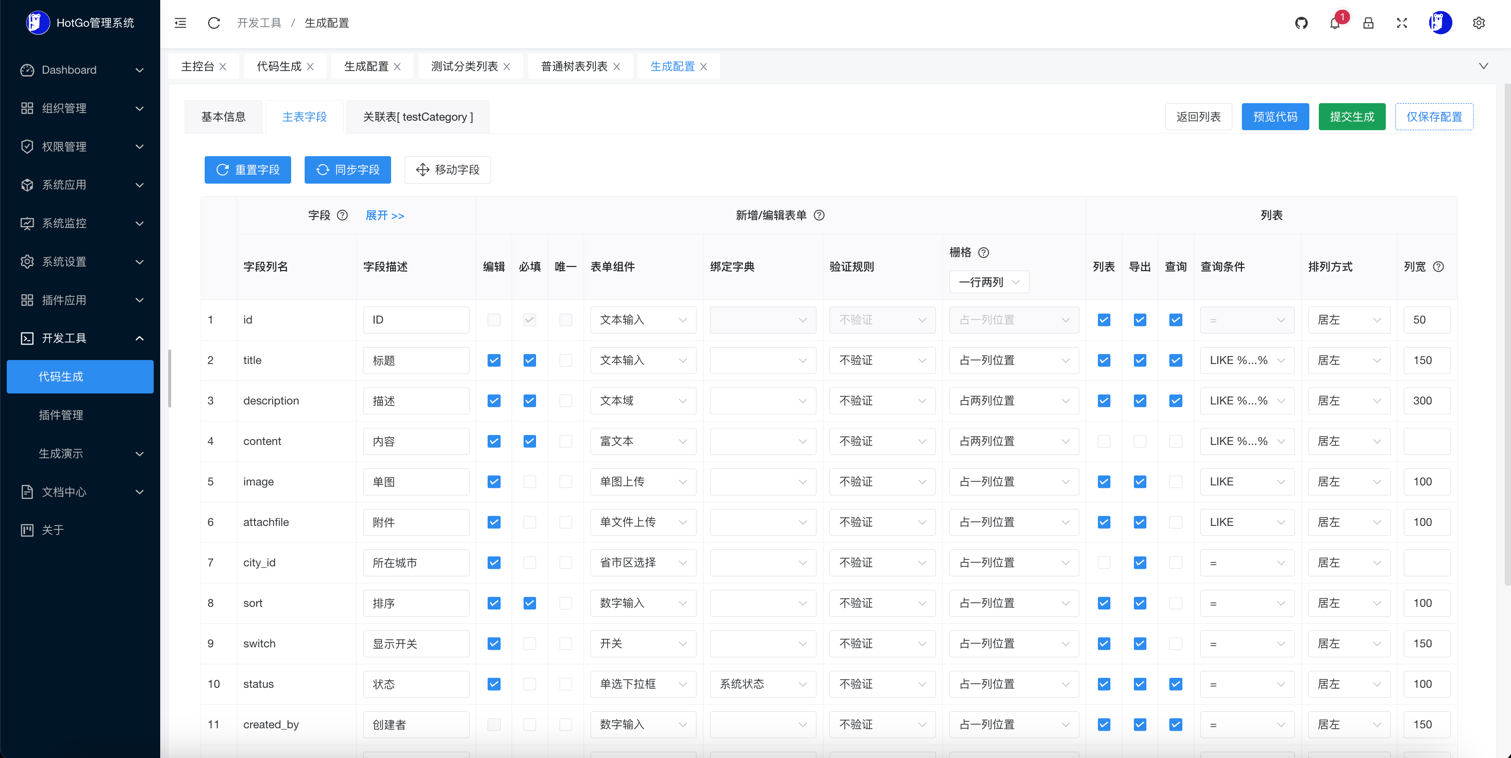Enable the query checkbox for image row
Screen dimensions: 1511x758
click(1176, 482)
